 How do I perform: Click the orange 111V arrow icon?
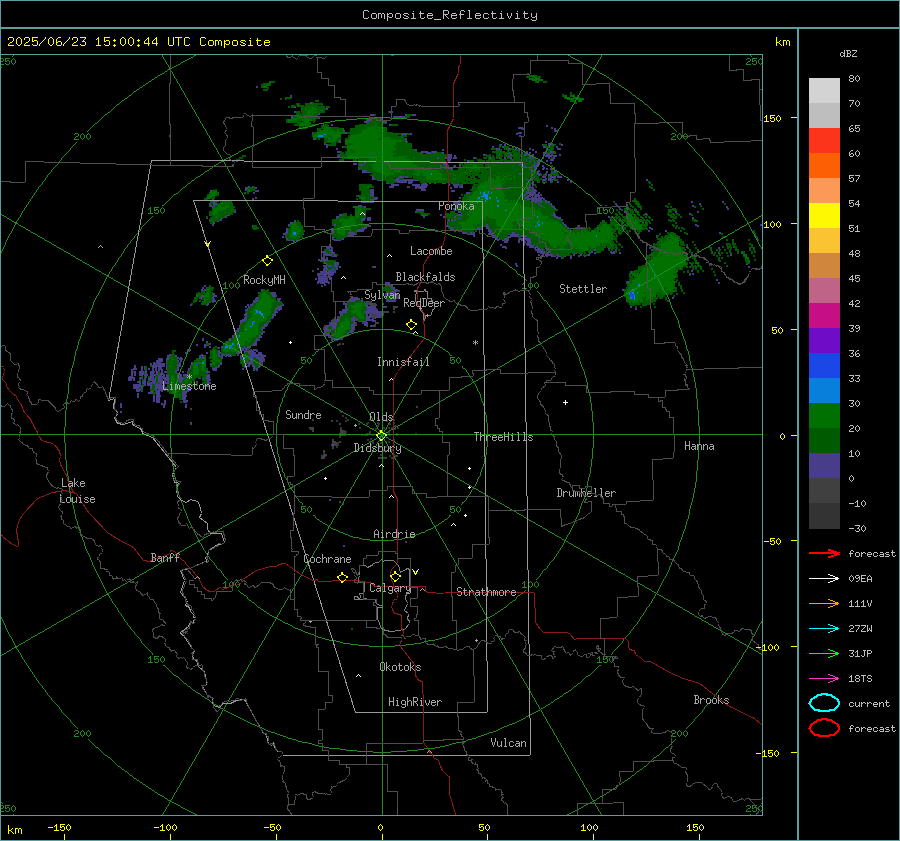[824, 603]
